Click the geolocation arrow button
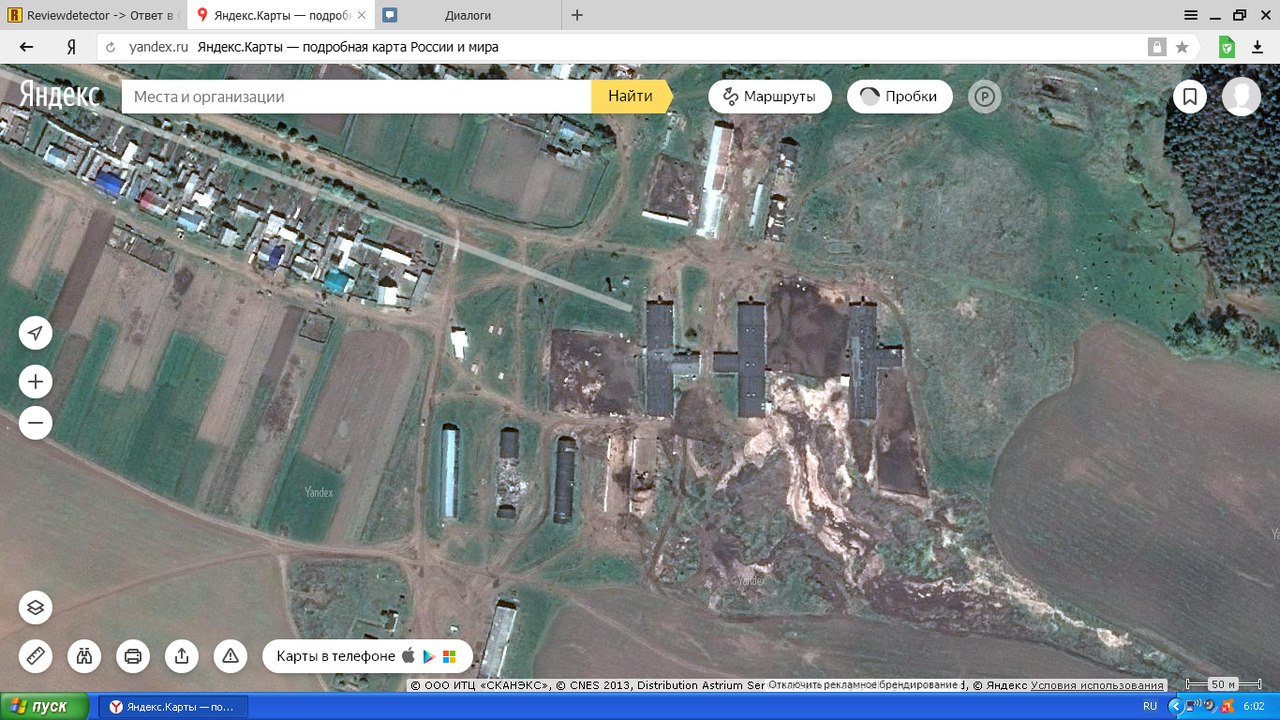 pyautogui.click(x=35, y=333)
